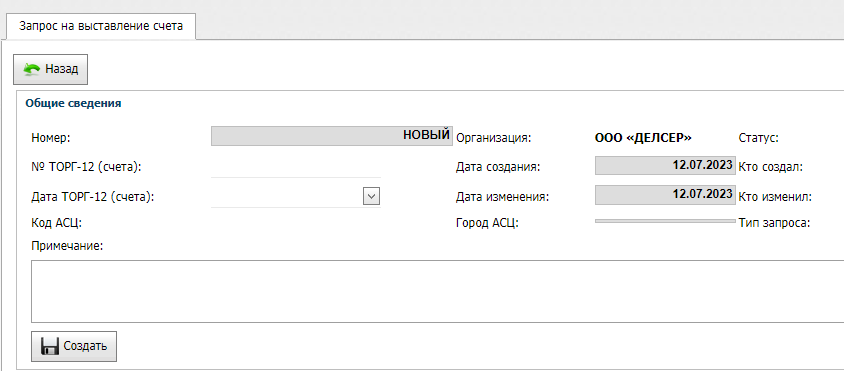Viewport: 844px width, 371px height.
Task: Click the Дата изменения field 12.07.2023
Action: pyautogui.click(x=665, y=194)
